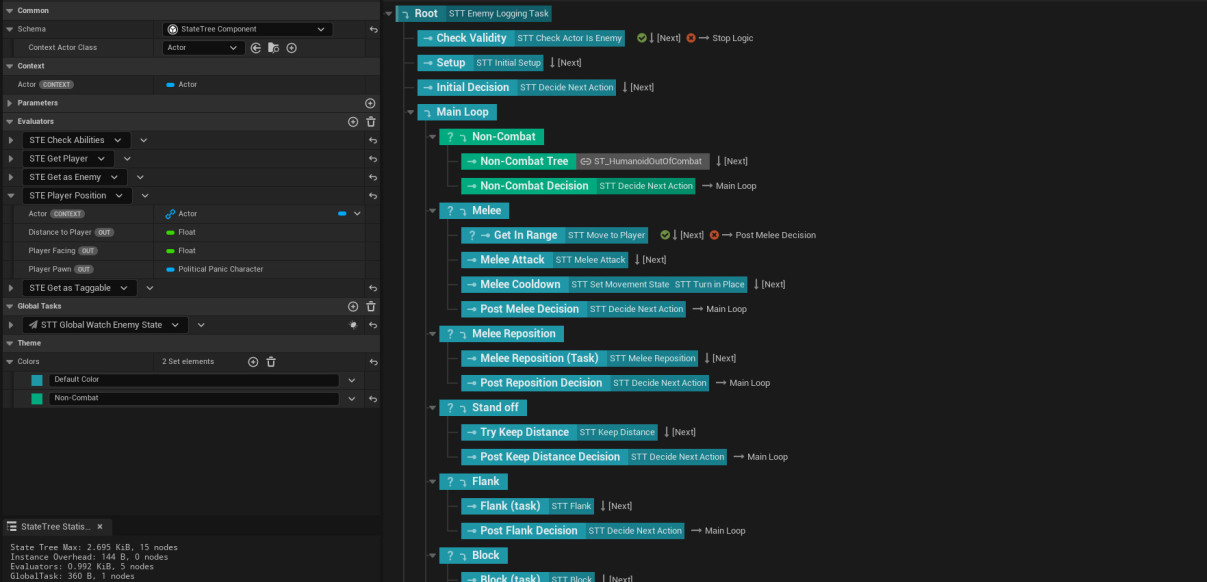Click the debug breakpoint icon on Global Watch Enemy State
Image resolution: width=1207 pixels, height=582 pixels.
pos(352,325)
